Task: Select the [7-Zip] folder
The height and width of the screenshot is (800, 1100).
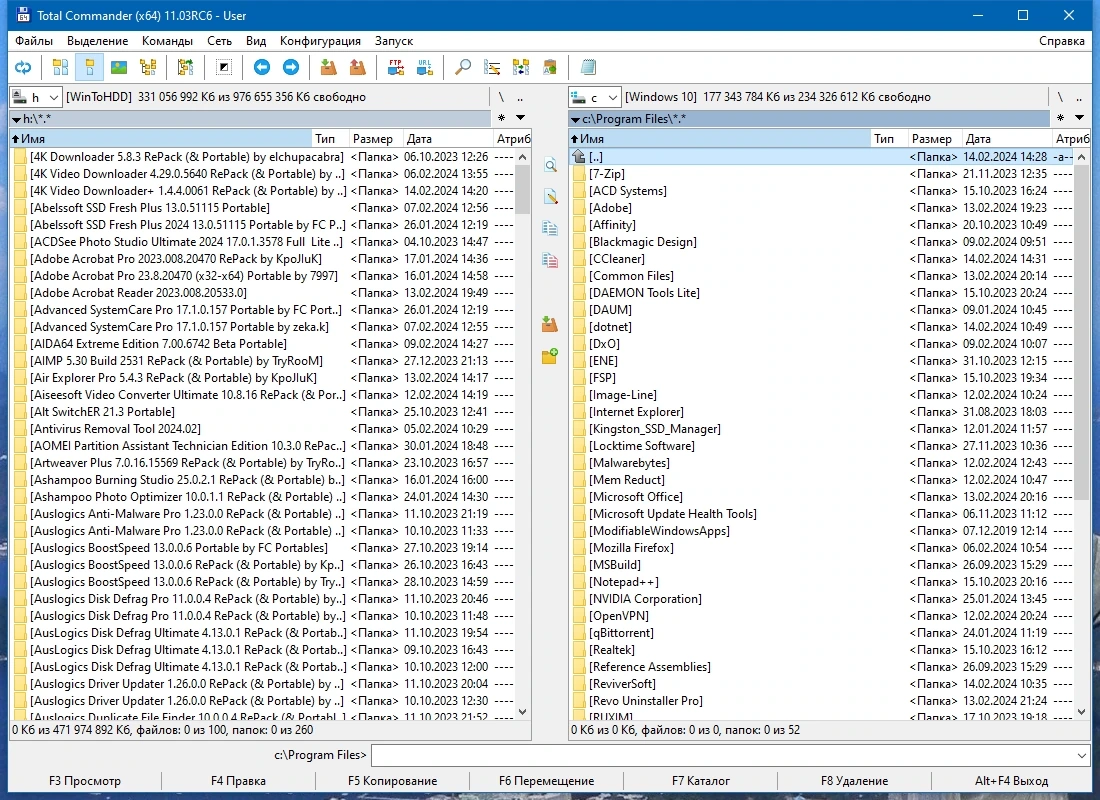Action: tap(821, 173)
